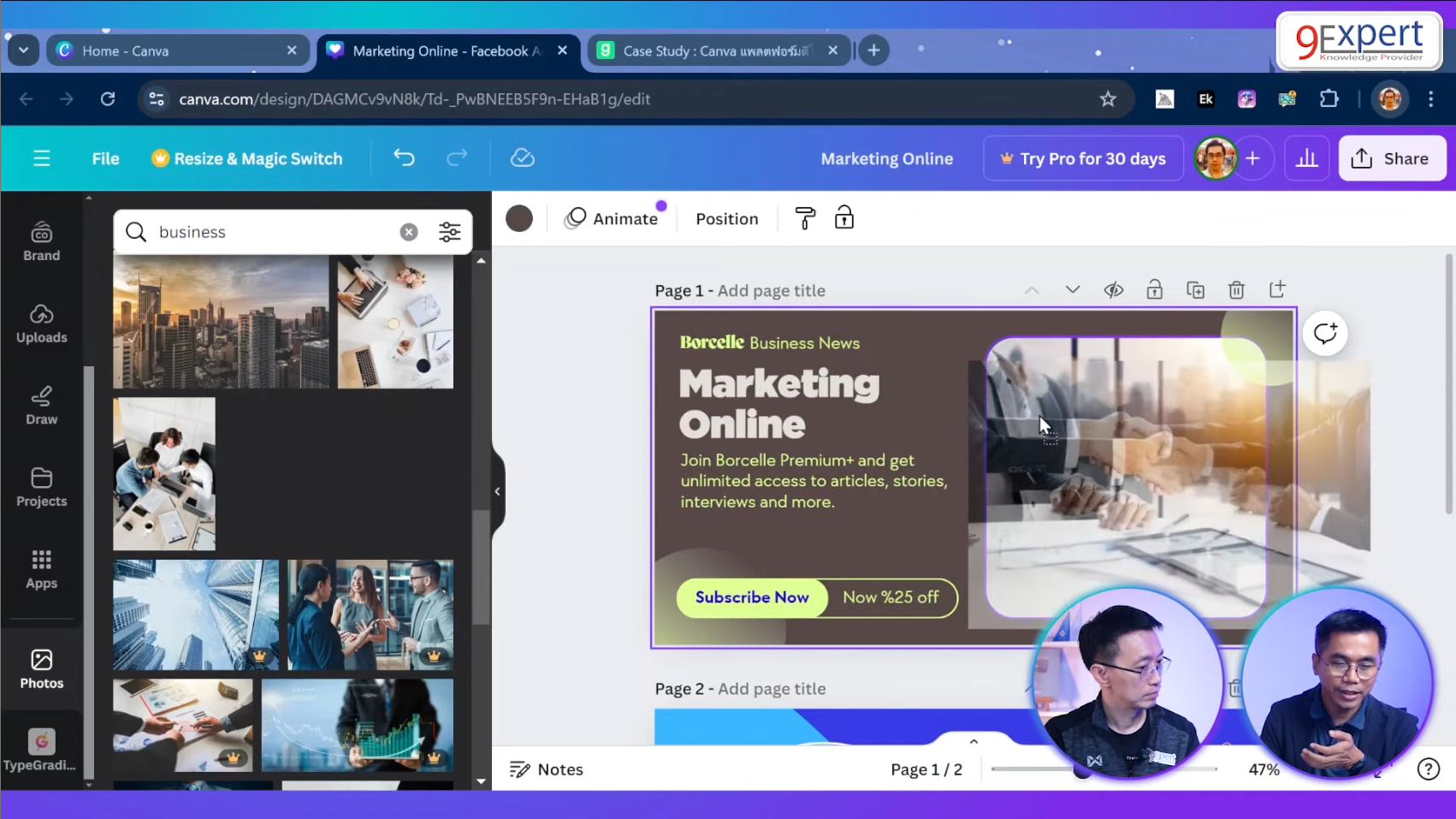Viewport: 1456px width, 819px height.
Task: Duplicate Page 1 using its duplicate icon
Action: pos(1195,289)
